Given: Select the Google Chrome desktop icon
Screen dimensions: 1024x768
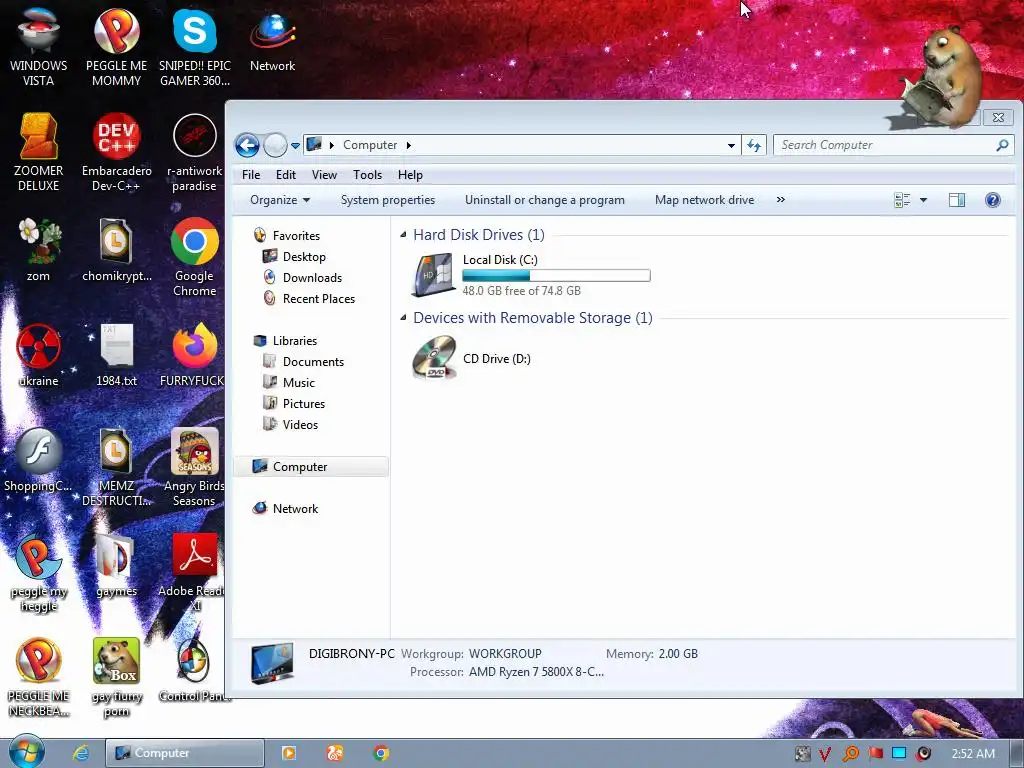Looking at the screenshot, I should pos(195,256).
